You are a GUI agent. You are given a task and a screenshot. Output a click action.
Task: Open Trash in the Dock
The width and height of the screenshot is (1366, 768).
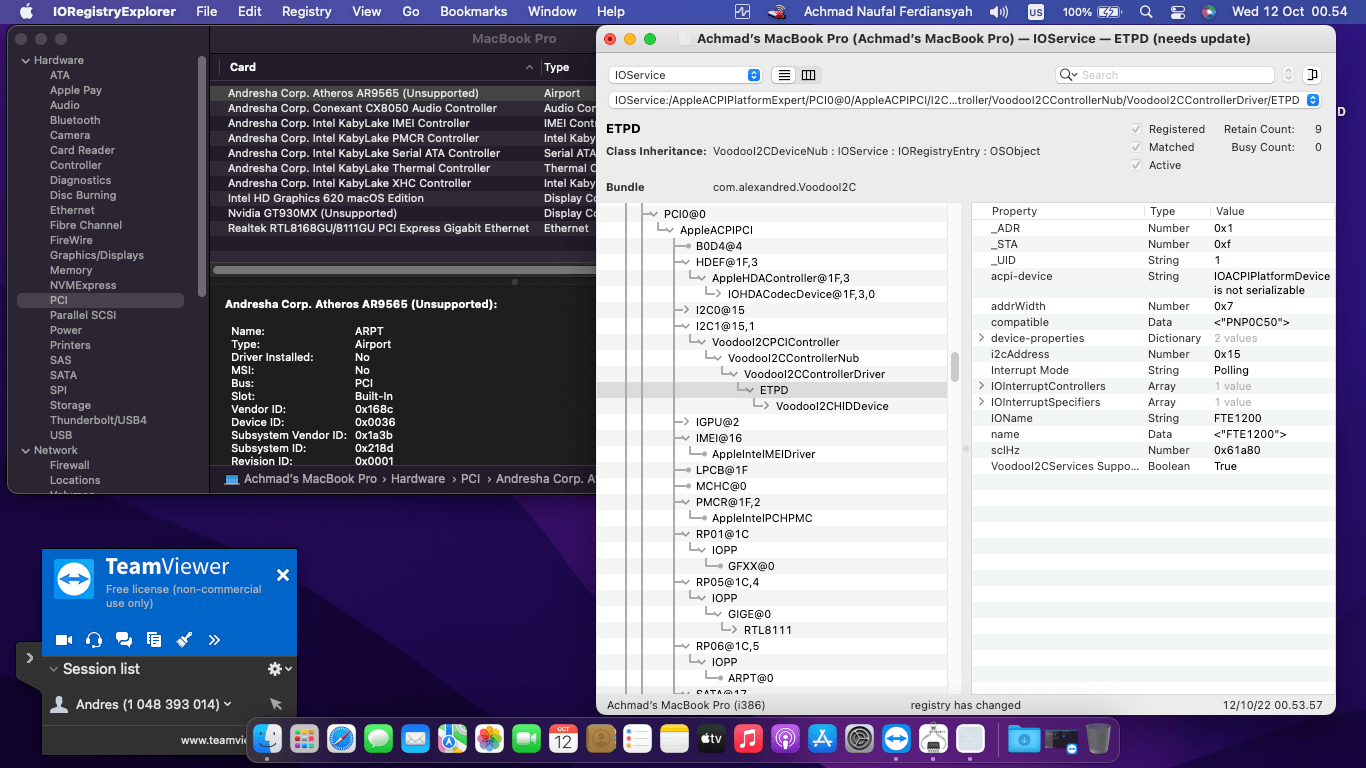point(1098,739)
